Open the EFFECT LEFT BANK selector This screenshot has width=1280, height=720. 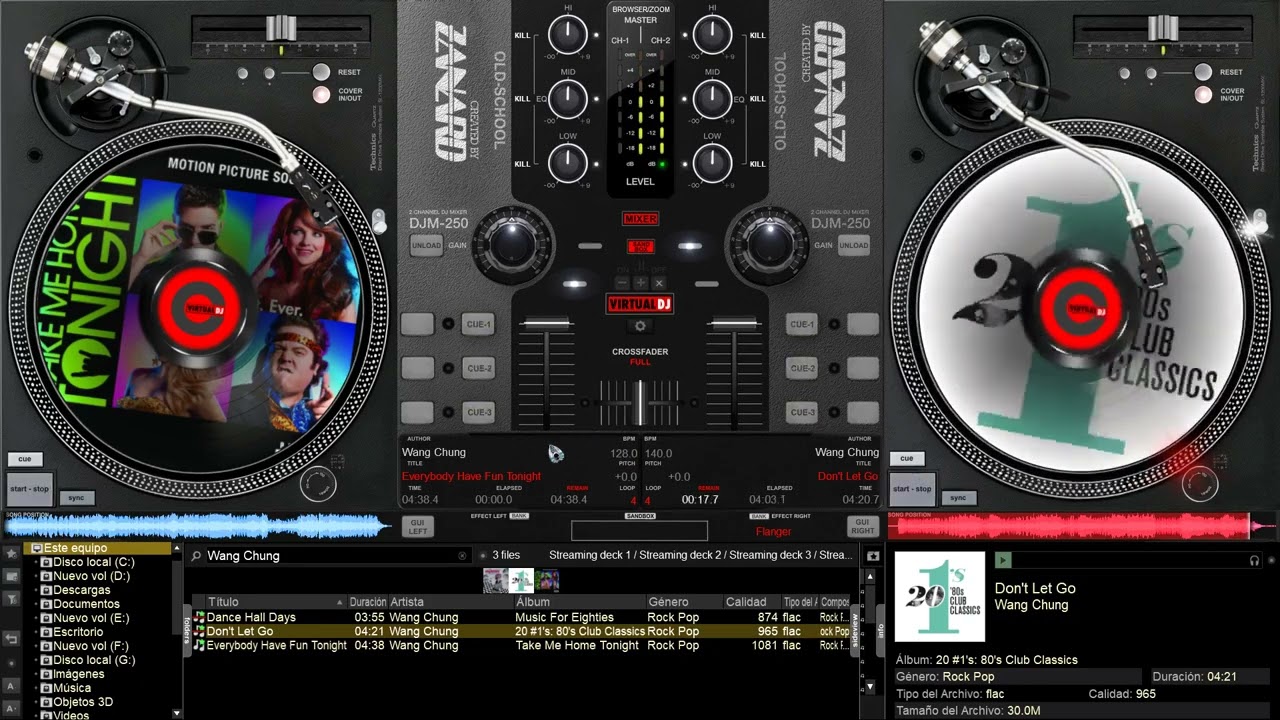pos(519,516)
